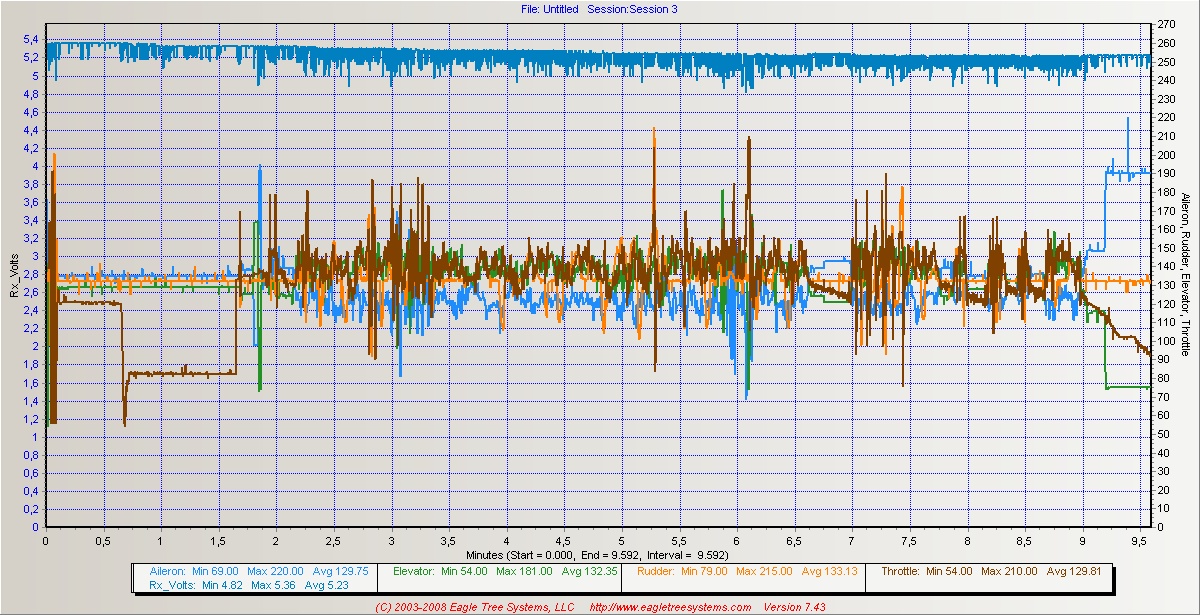This screenshot has height=615, width=1200.
Task: Click the '70' tick on right axis
Action: pyautogui.click(x=1162, y=397)
